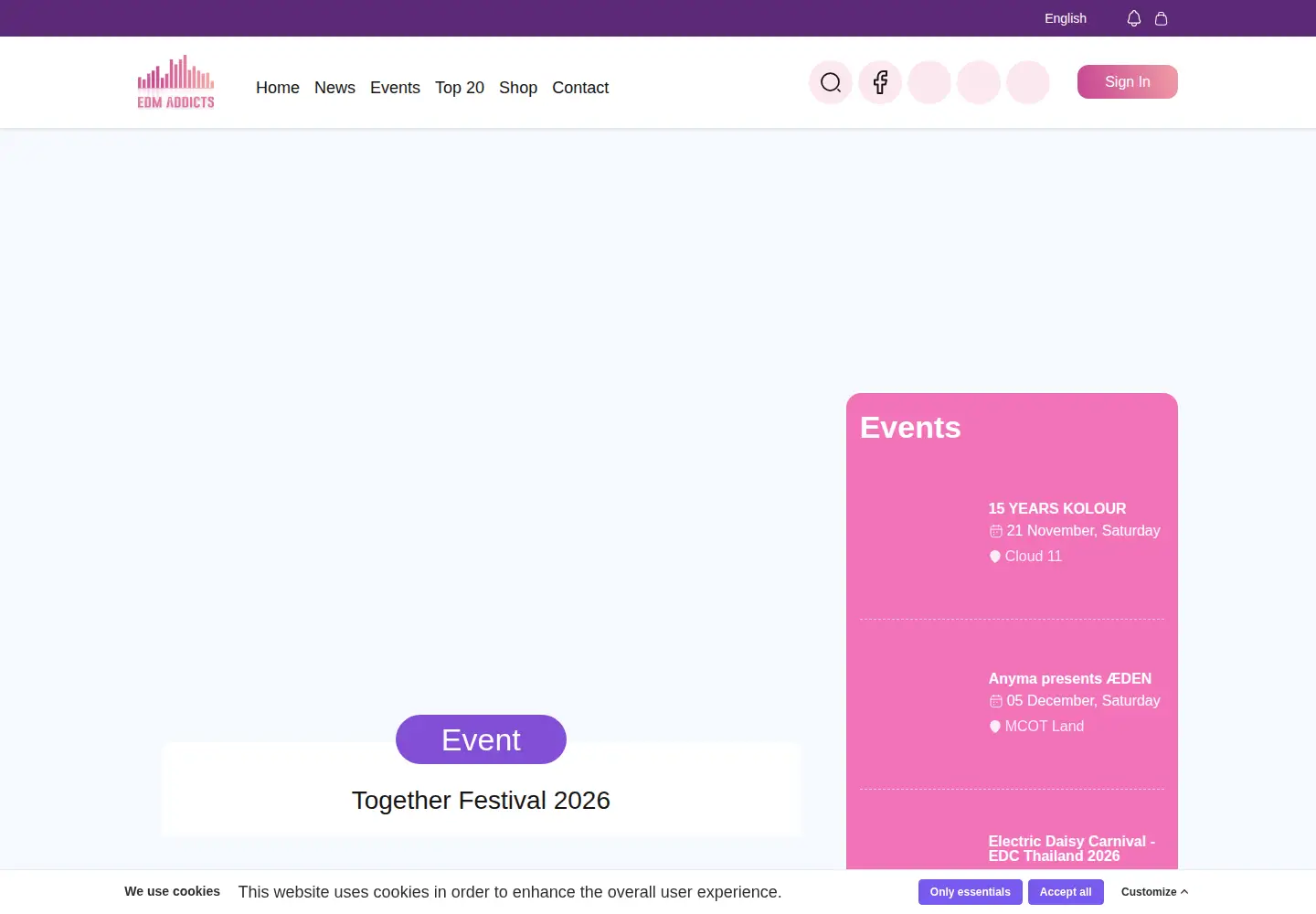Visit the Facebook page via its icon

click(880, 82)
